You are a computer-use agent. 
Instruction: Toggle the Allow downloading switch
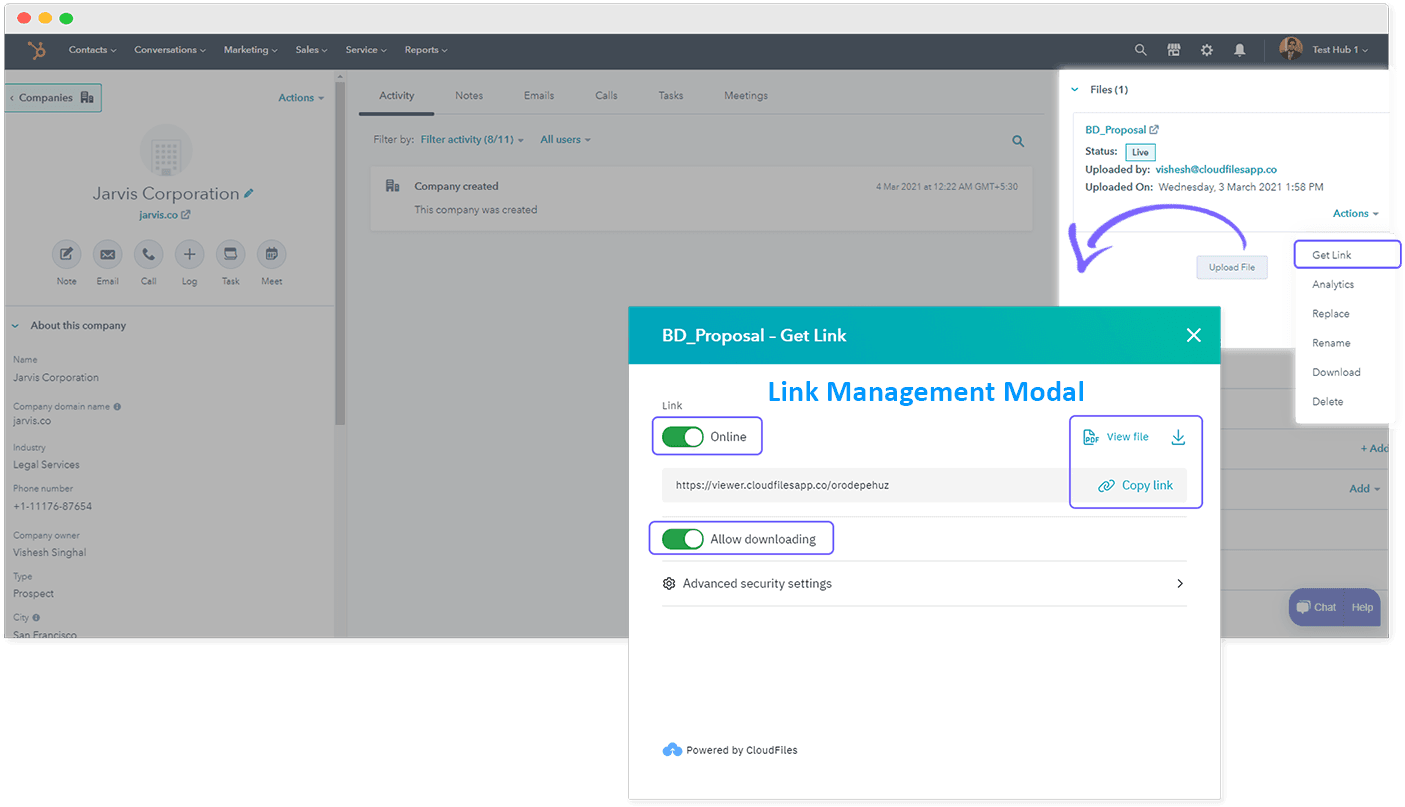[x=683, y=539]
